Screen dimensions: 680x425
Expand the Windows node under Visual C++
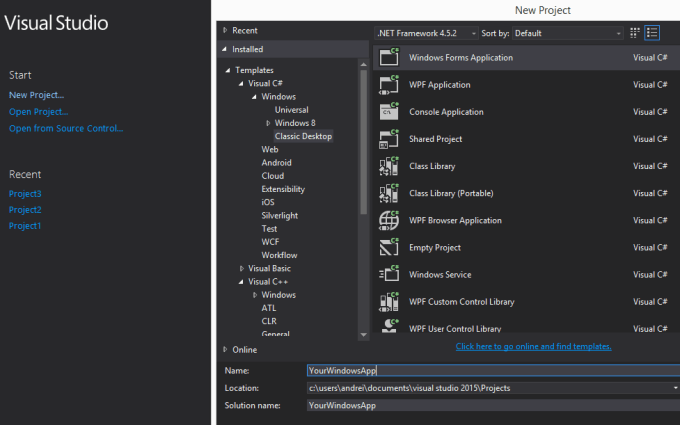(x=255, y=295)
